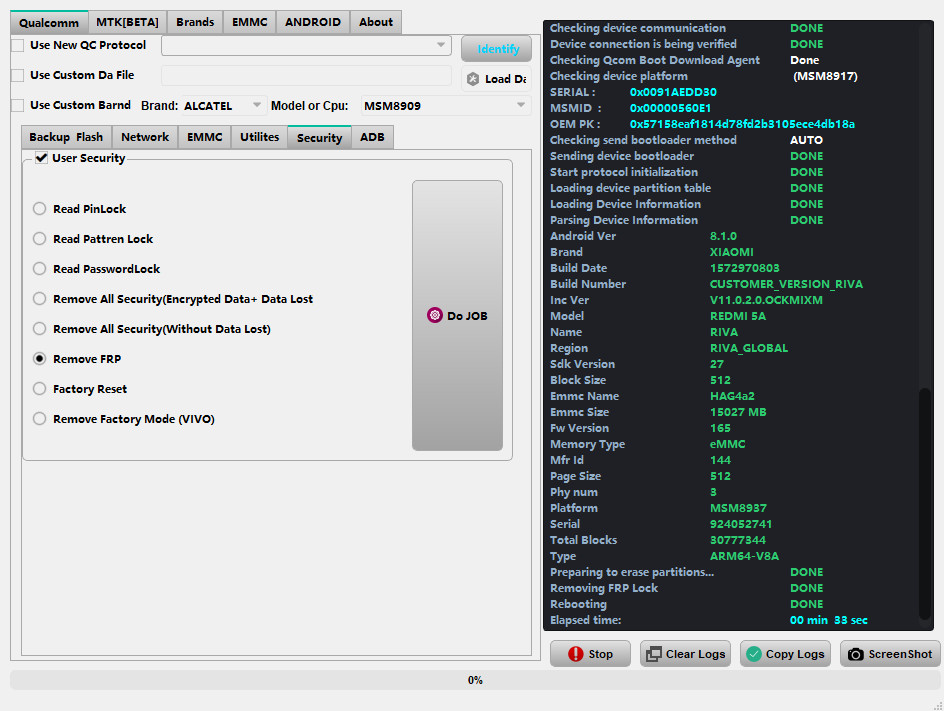
Task: Select Remove Factory Mode (VIVO) option
Action: (x=40, y=419)
